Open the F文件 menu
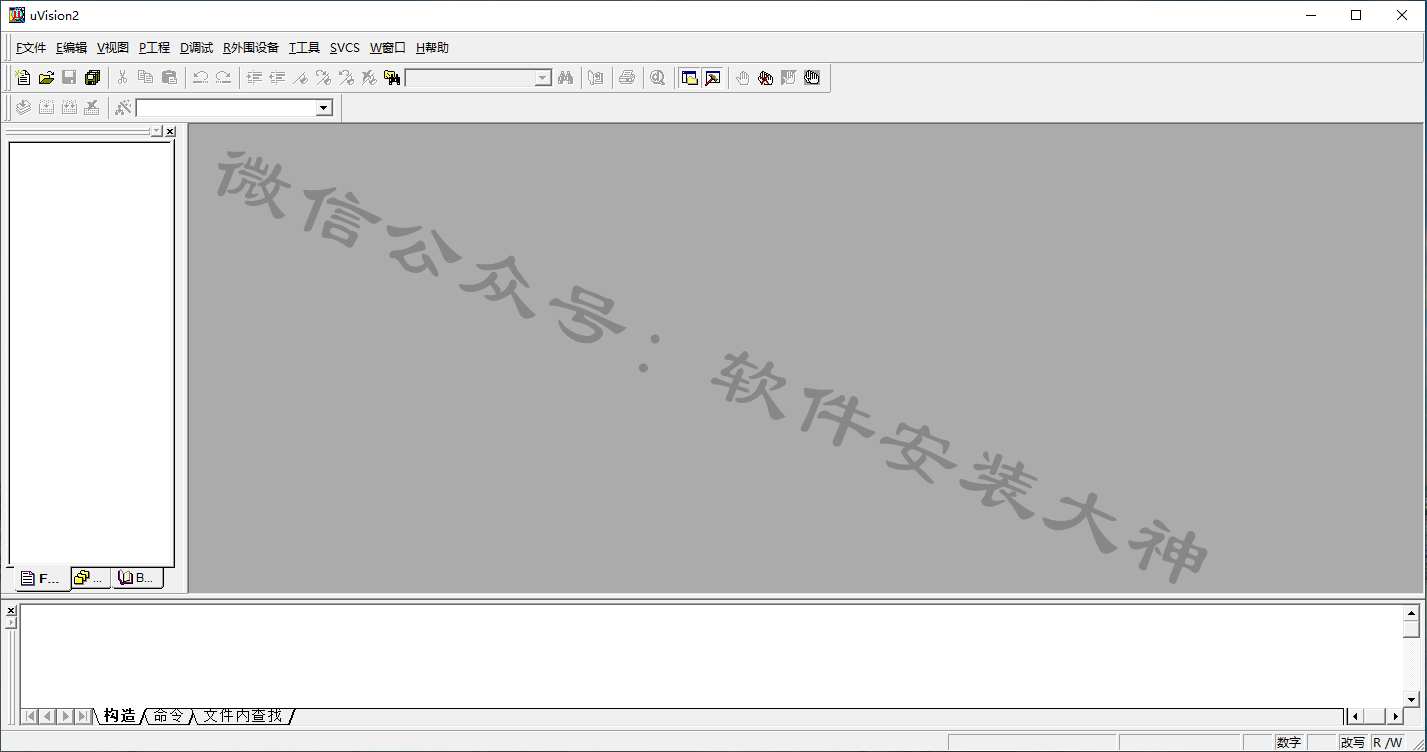 pos(31,48)
